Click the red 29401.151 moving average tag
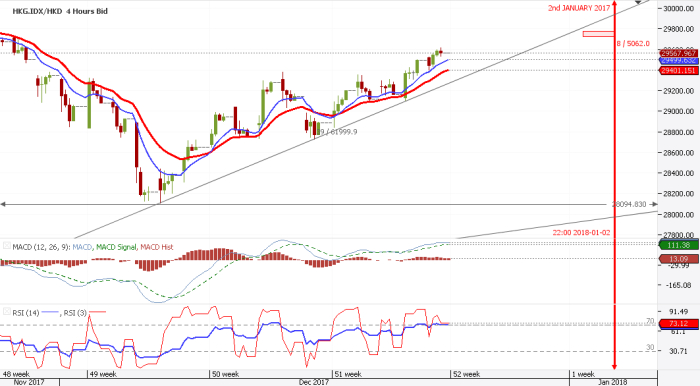The height and width of the screenshot is (386, 700). (x=678, y=71)
